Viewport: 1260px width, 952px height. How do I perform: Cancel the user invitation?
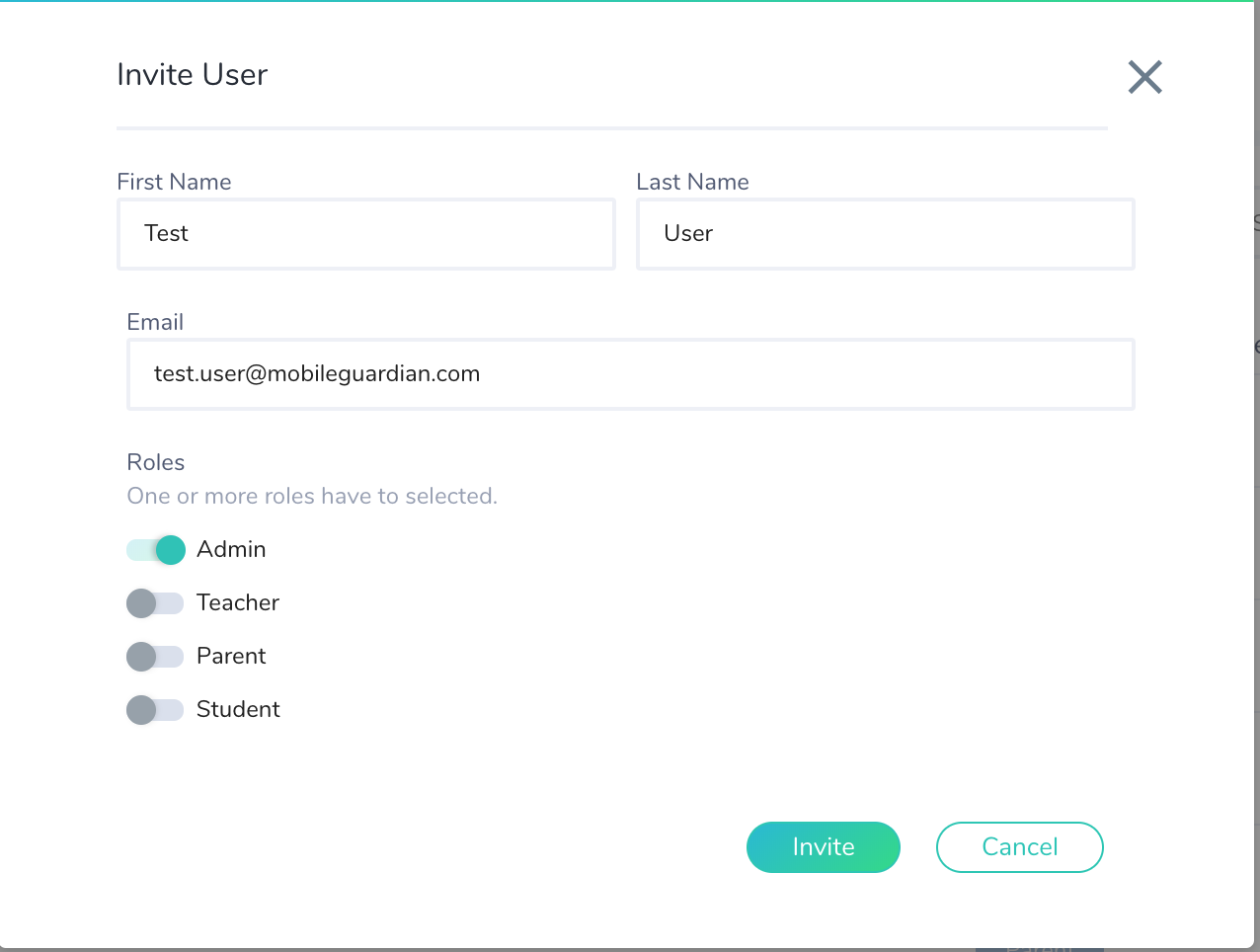(1020, 847)
